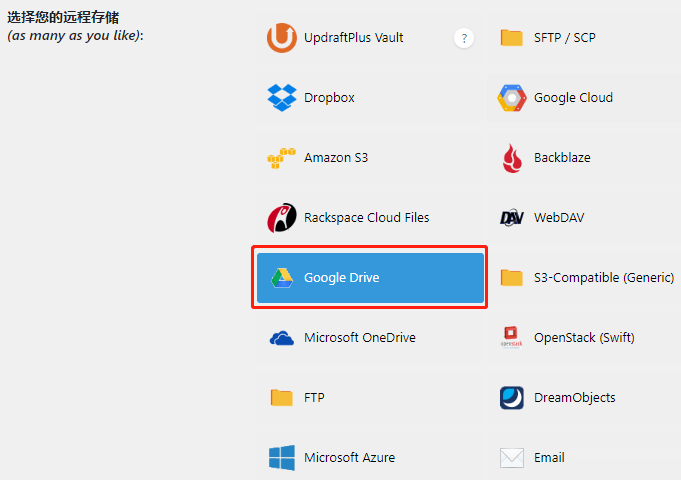The height and width of the screenshot is (480, 681).
Task: Open the UpdraftPlus Vault help question mark
Action: [x=463, y=39]
